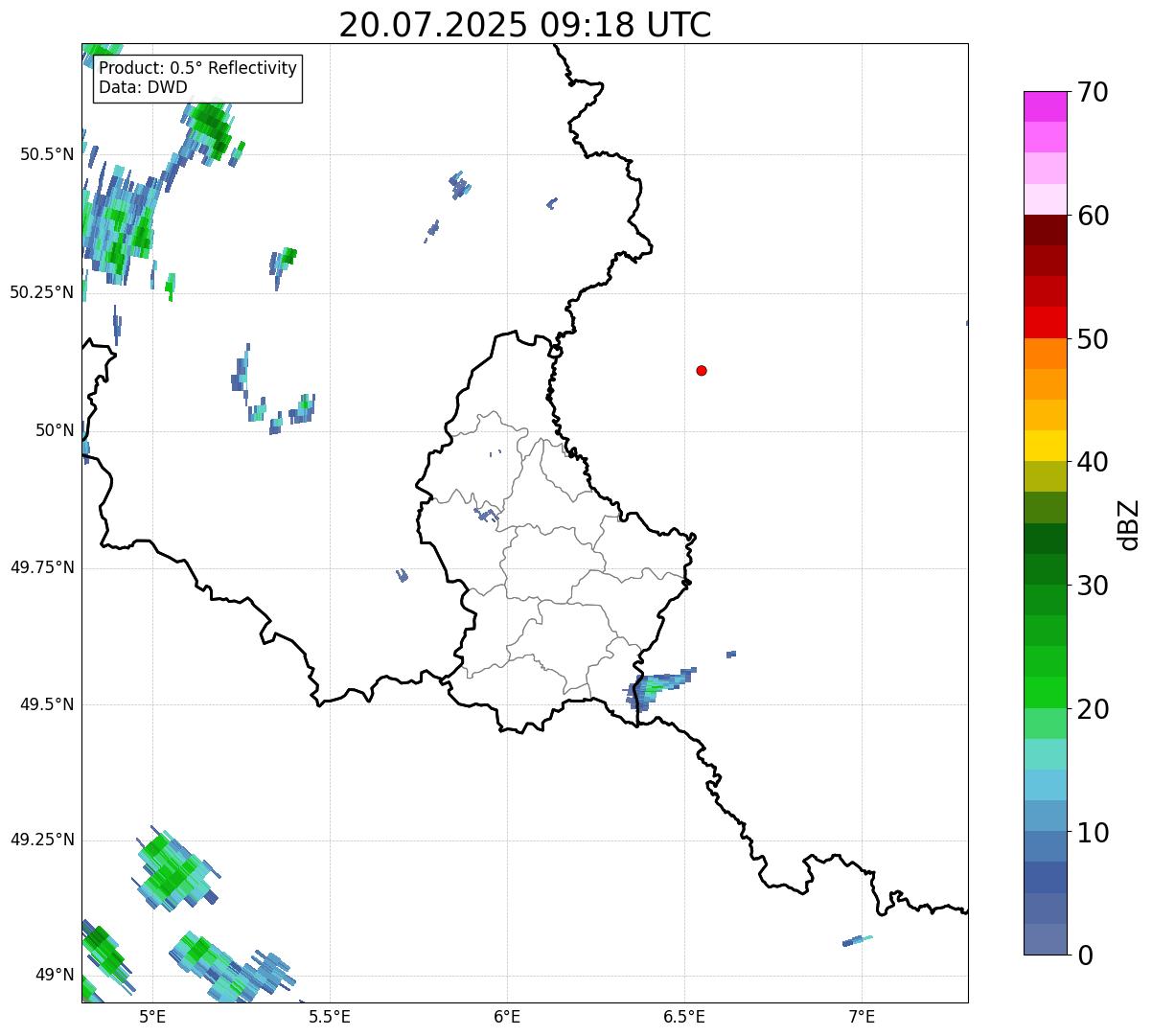1152x1036 pixels.
Task: Click the 50.25°N latitude label
Action: 41,292
